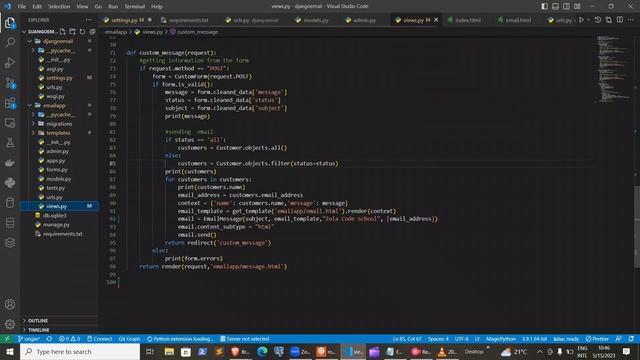The width and height of the screenshot is (640, 360).
Task: Close the views.py tab
Action: pyautogui.click(x=436, y=20)
